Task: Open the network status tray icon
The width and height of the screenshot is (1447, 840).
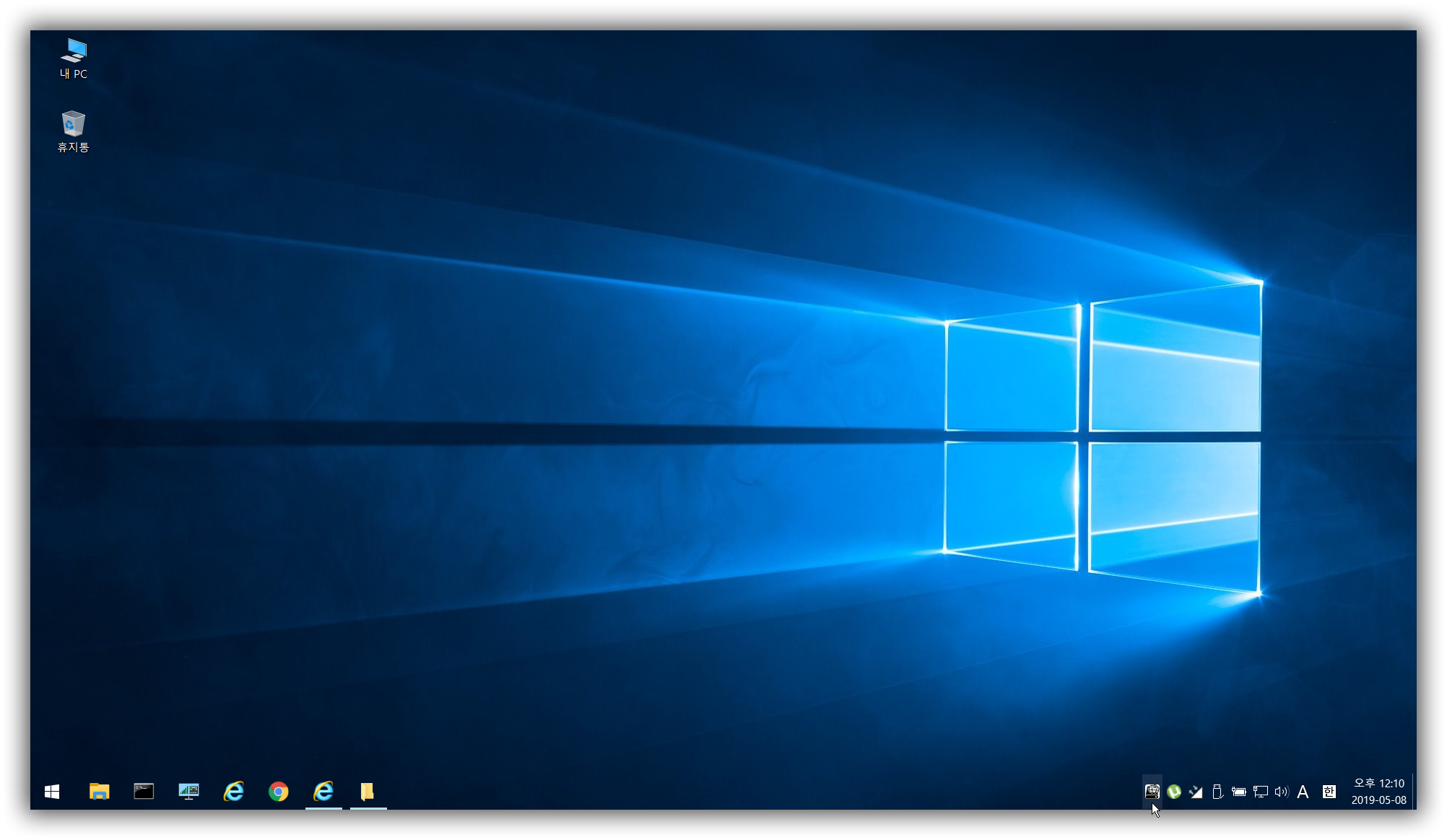Action: pyautogui.click(x=1261, y=792)
